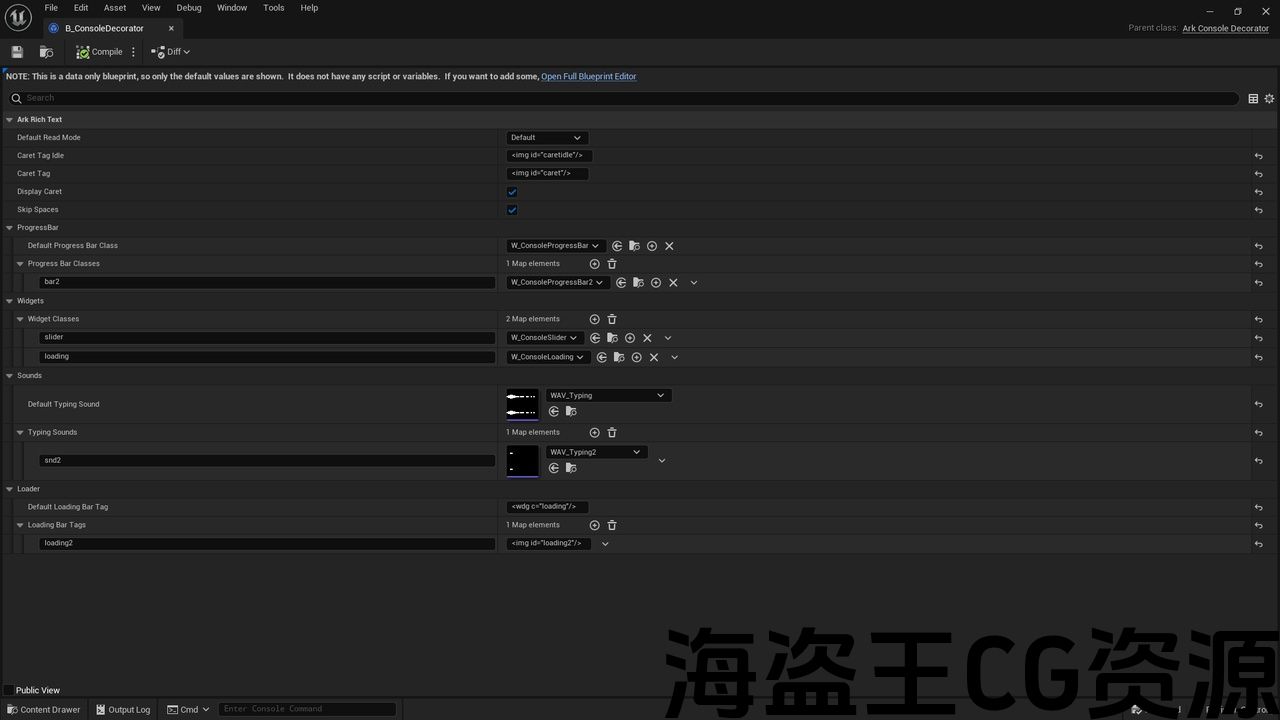Image resolution: width=1280 pixels, height=720 pixels.
Task: Click the Browse to asset icon in toolbar
Action: click(46, 52)
